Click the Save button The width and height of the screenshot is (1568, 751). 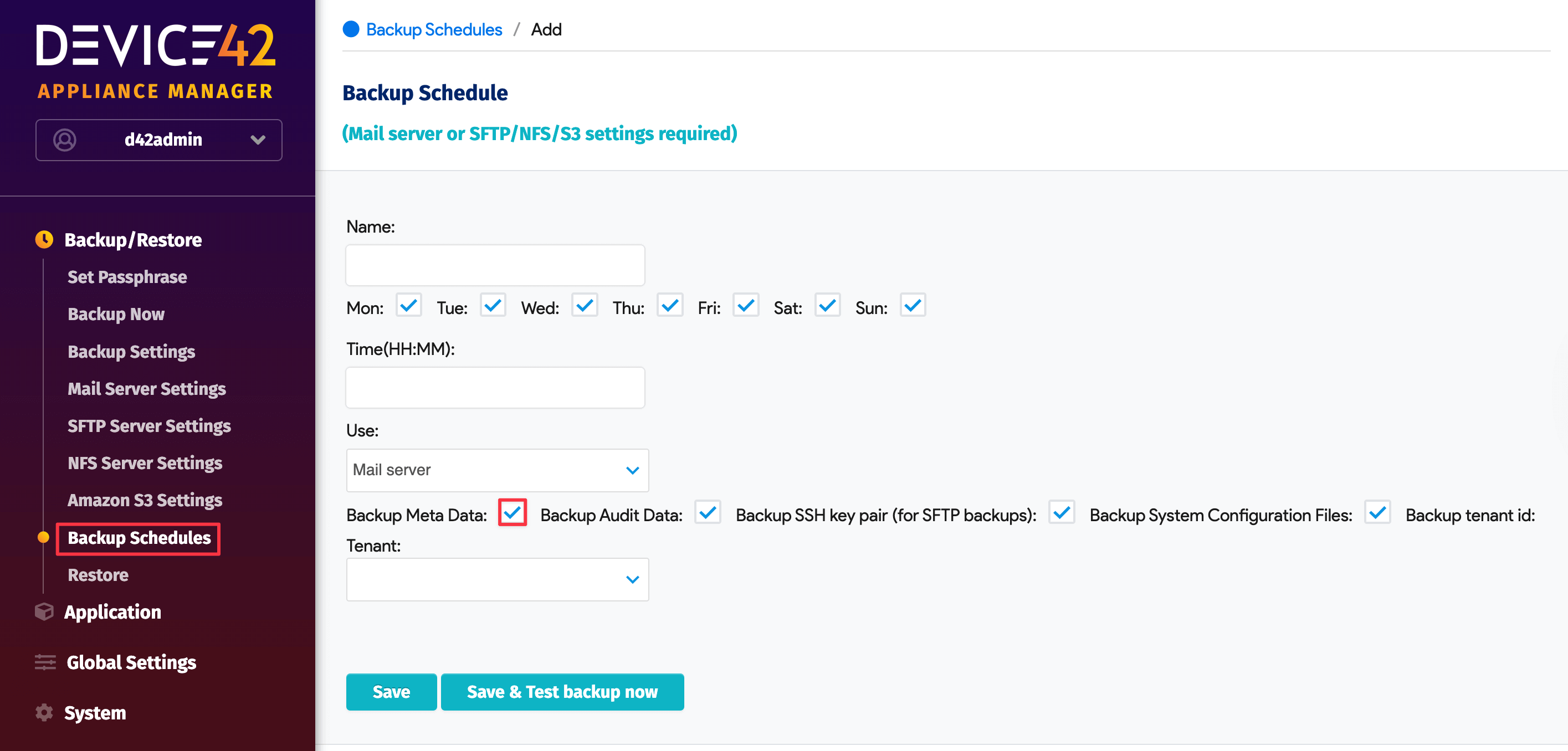pos(391,691)
